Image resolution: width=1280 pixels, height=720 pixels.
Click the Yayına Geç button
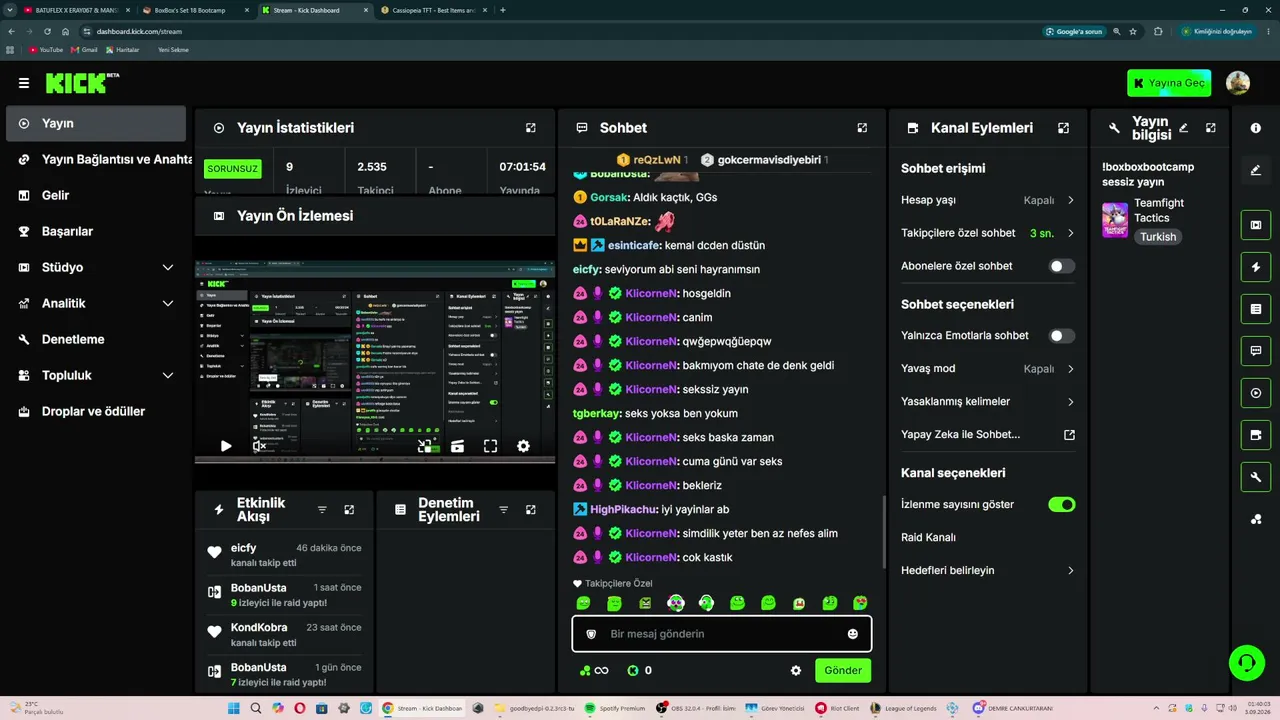[x=1169, y=83]
